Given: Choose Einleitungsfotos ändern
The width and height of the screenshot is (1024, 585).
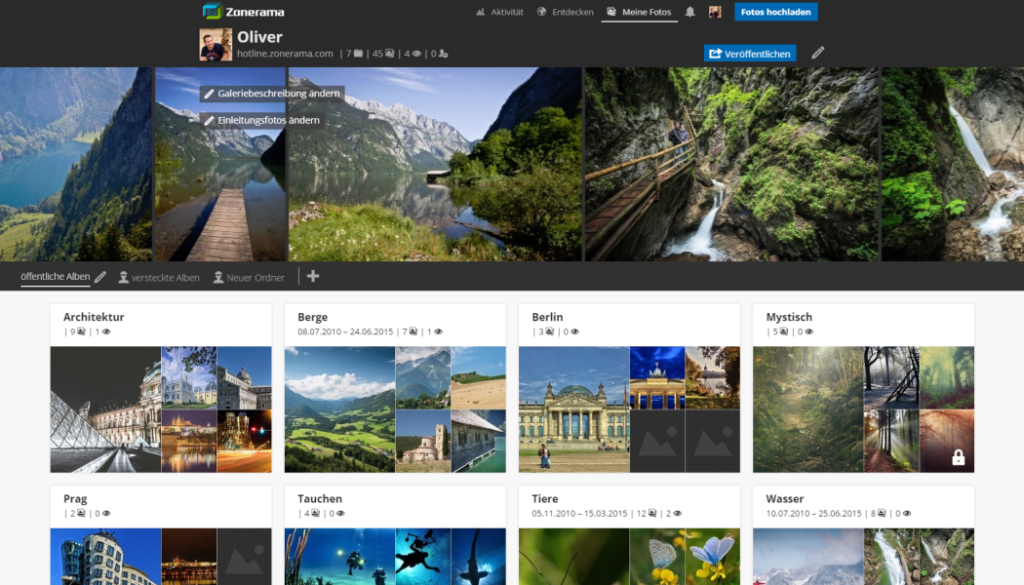Looking at the screenshot, I should tap(263, 120).
